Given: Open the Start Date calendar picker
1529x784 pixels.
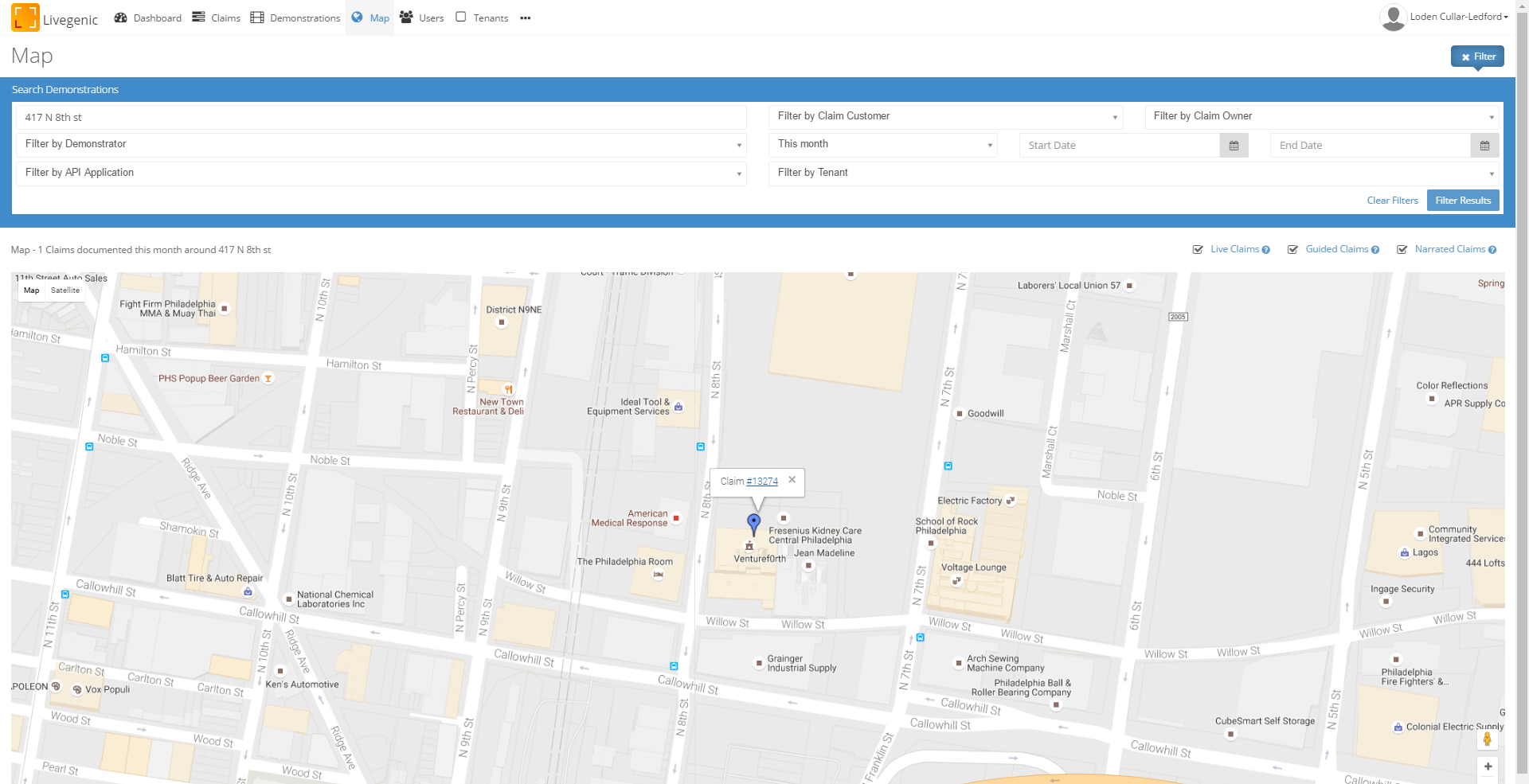Looking at the screenshot, I should click(x=1234, y=145).
